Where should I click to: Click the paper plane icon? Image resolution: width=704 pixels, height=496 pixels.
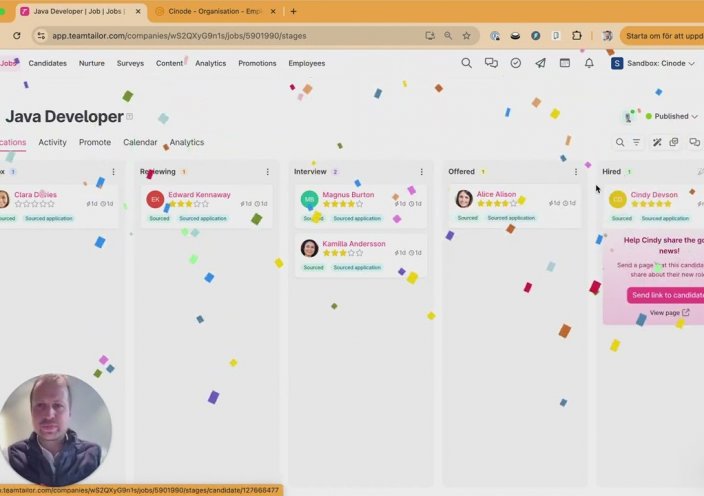click(540, 63)
